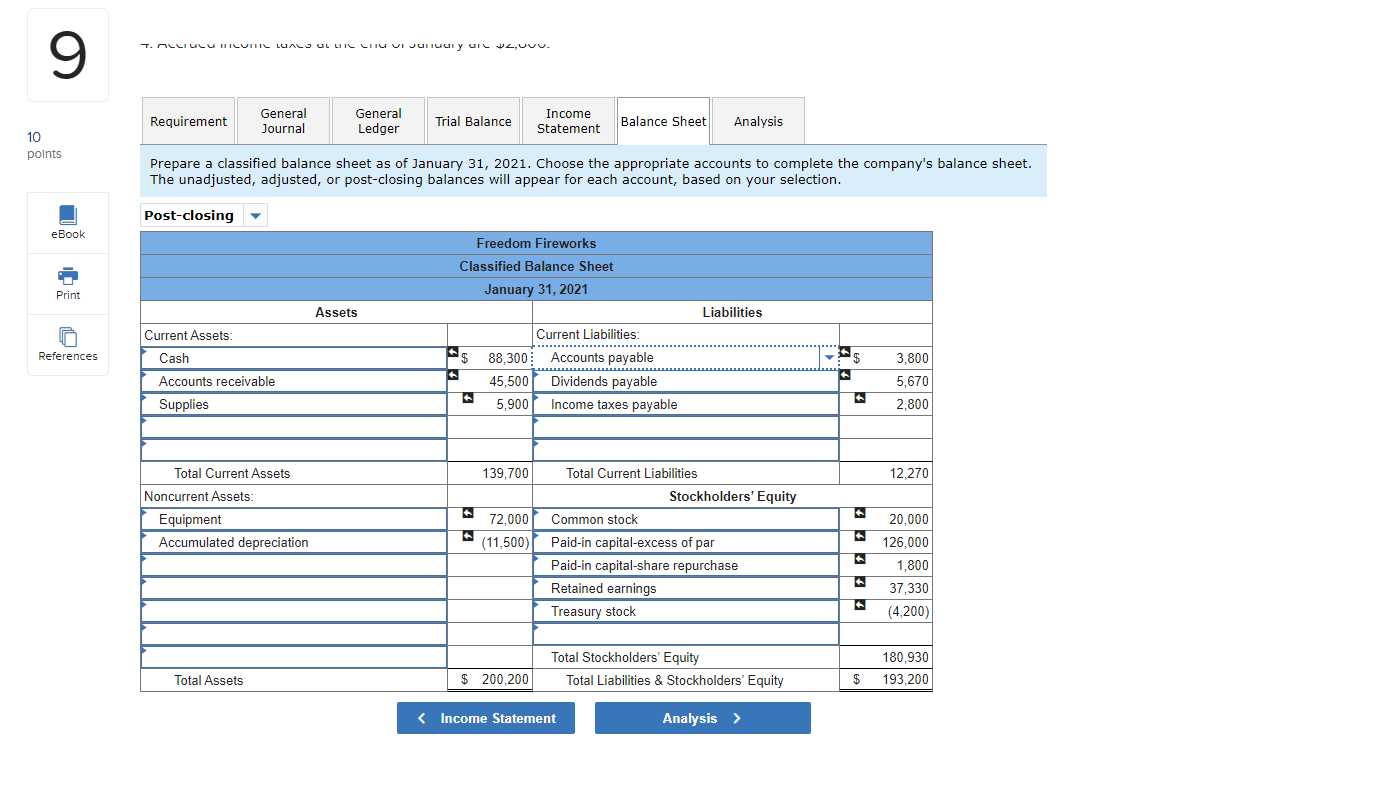This screenshot has width=1377, height=811.
Task: Click arrow icon beside Income taxes payable 2,800
Action: (x=860, y=400)
